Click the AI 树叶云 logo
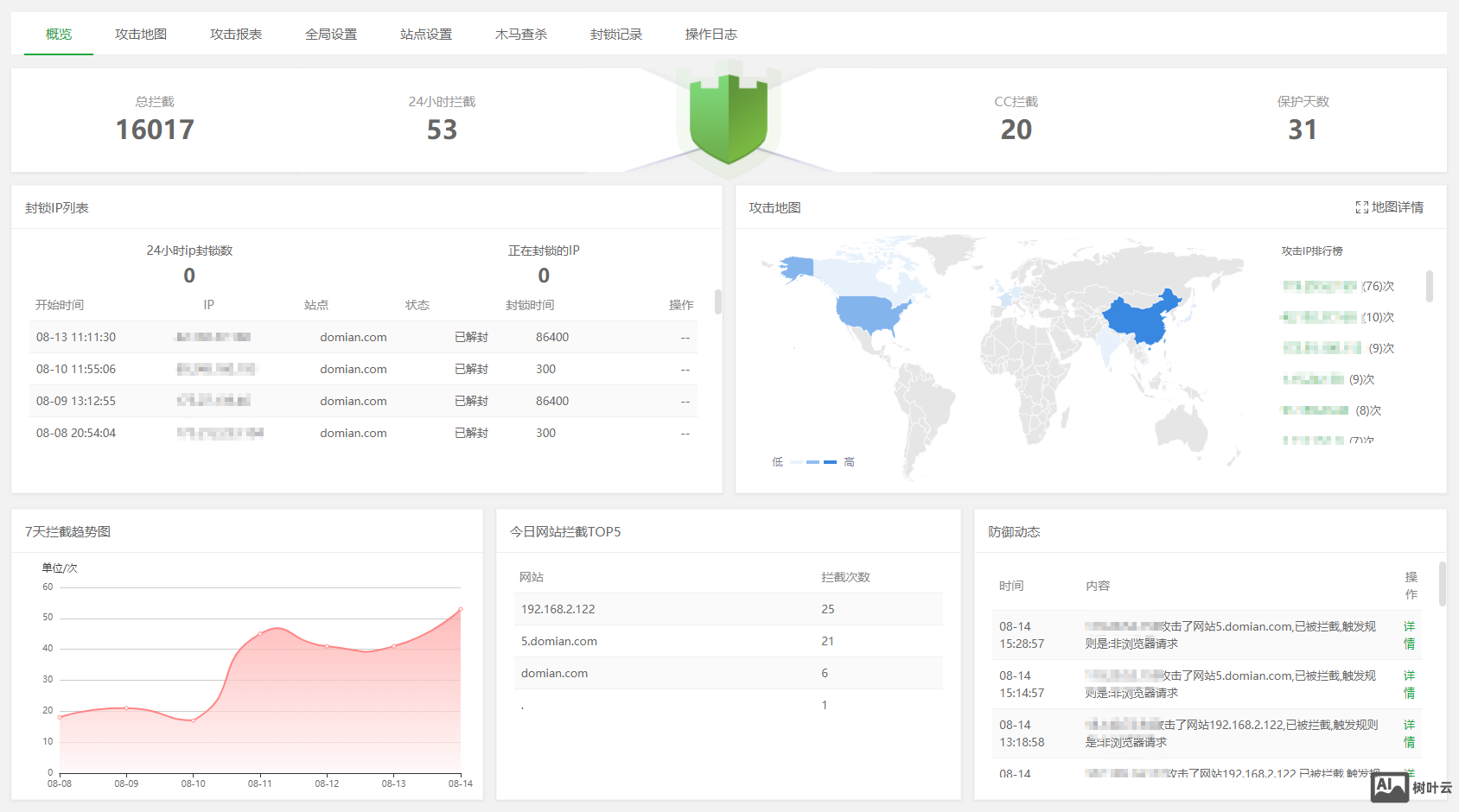Screen dimensions: 1459x812 coord(1411,787)
